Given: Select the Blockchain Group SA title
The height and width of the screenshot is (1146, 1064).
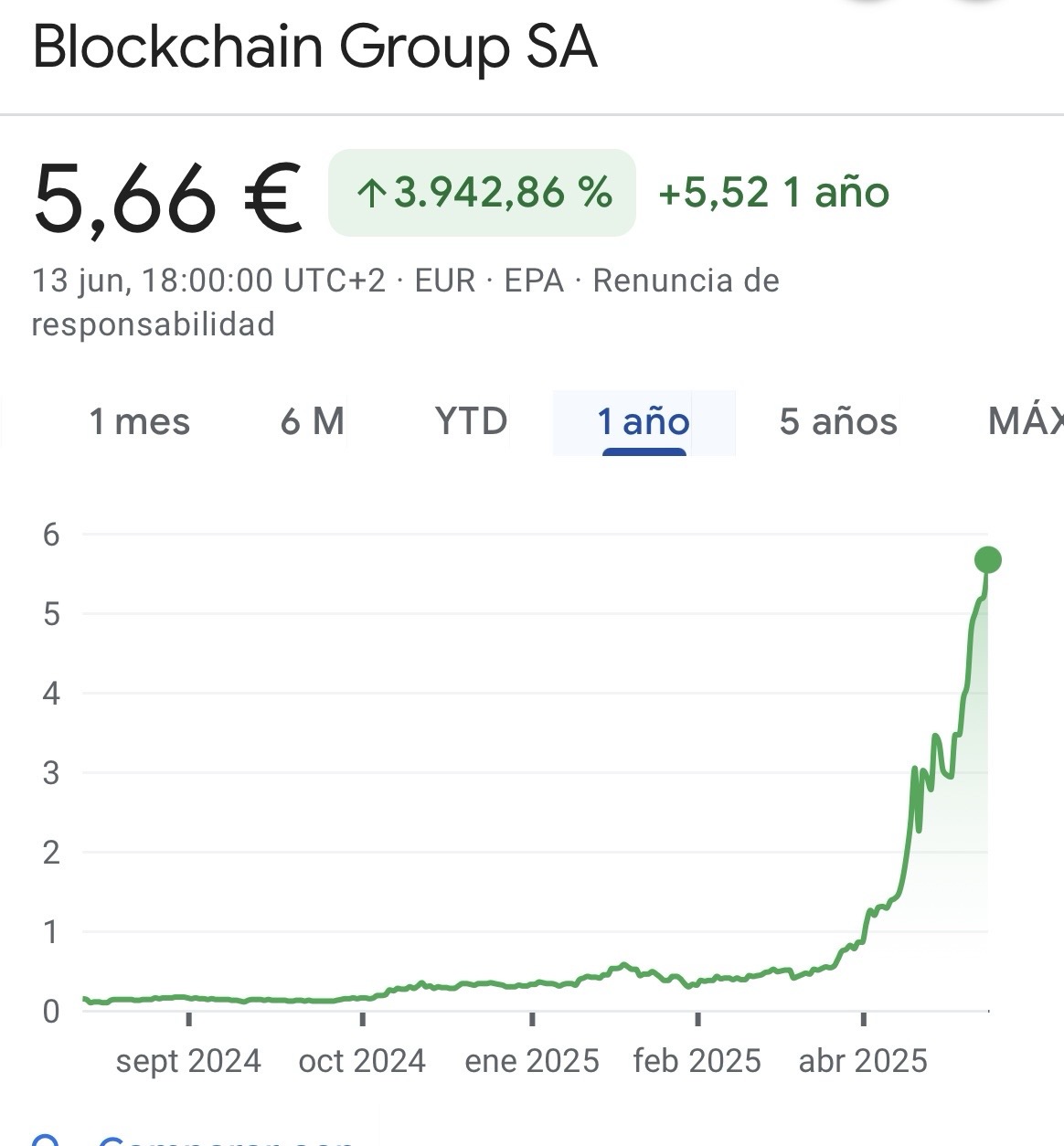Looking at the screenshot, I should click(x=315, y=47).
